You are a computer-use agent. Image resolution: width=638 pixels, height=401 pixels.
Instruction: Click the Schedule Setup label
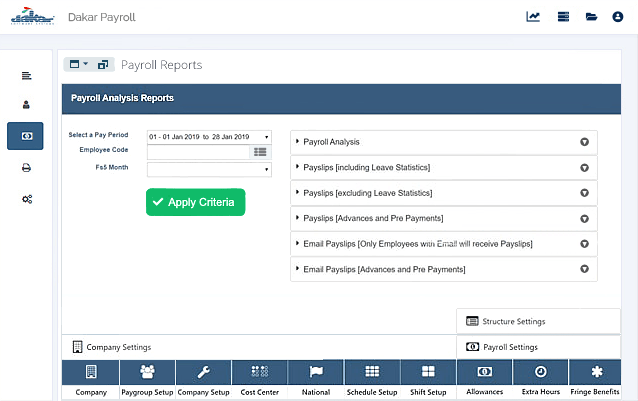[x=372, y=392]
